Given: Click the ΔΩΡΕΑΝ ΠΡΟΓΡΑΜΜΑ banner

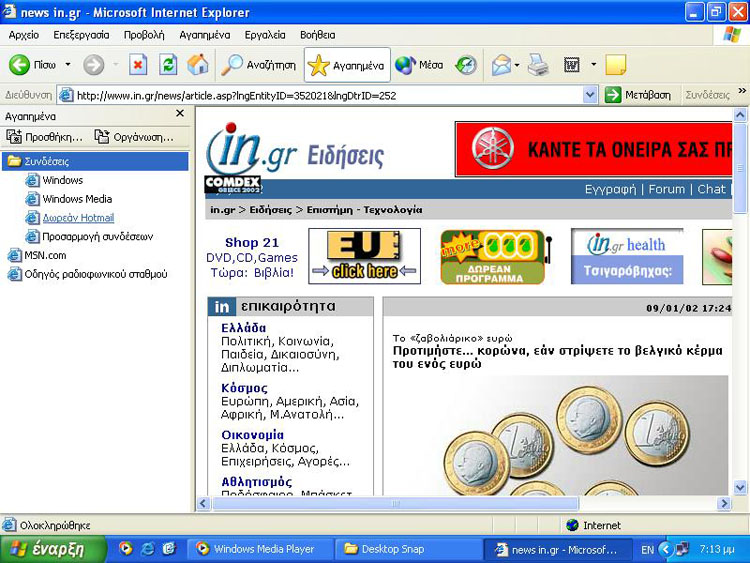Looking at the screenshot, I should coord(496,257).
